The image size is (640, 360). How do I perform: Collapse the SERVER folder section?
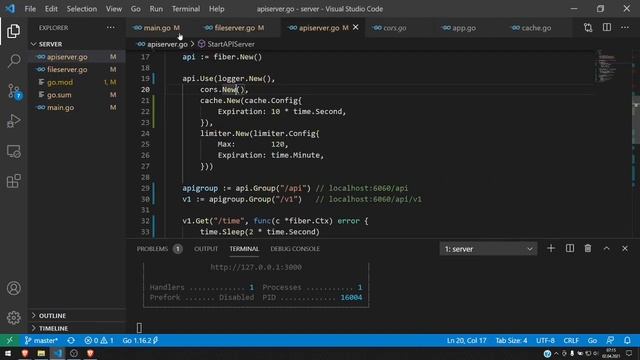tap(77, 44)
